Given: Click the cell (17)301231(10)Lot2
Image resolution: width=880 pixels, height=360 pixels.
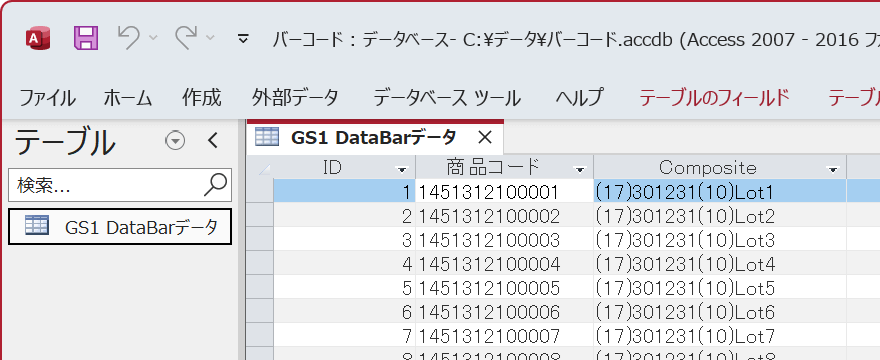Looking at the screenshot, I should (x=719, y=216).
